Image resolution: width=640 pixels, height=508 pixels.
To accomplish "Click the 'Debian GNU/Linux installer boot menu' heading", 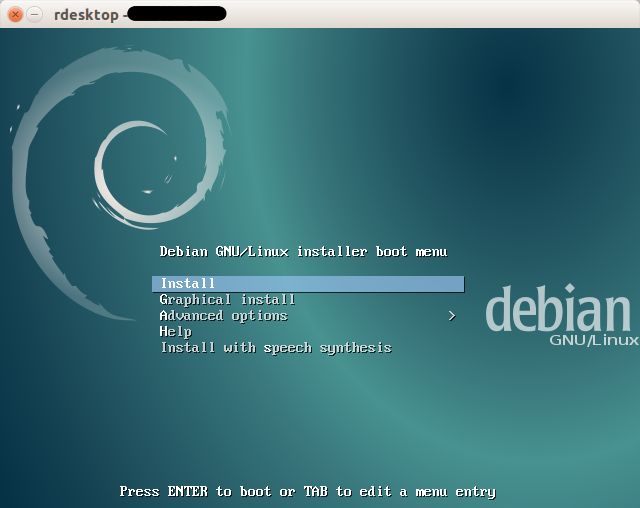I will tap(303, 251).
